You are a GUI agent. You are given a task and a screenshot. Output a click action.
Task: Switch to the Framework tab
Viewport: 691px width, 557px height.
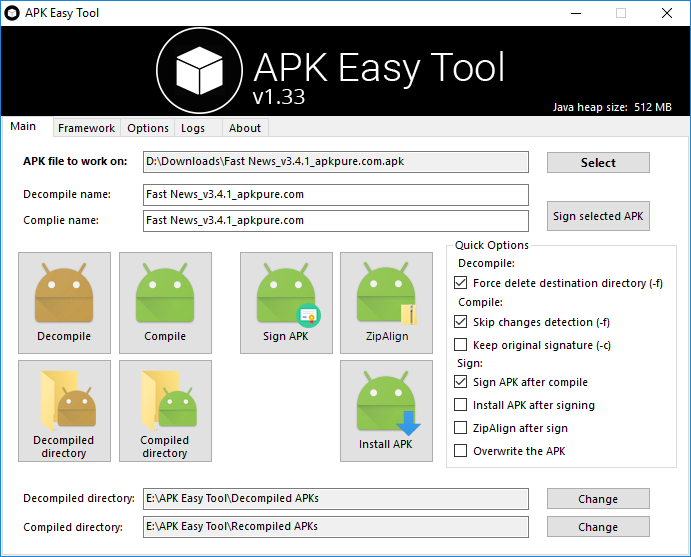click(86, 128)
